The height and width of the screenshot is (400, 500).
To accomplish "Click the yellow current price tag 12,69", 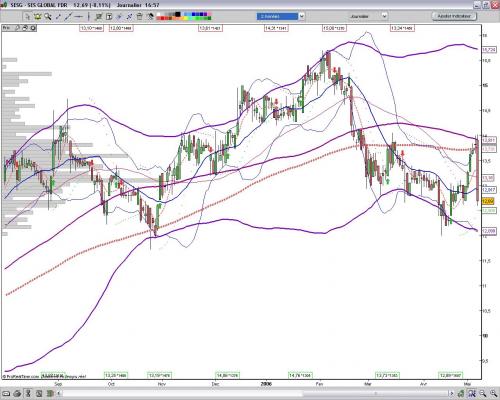I will (488, 201).
